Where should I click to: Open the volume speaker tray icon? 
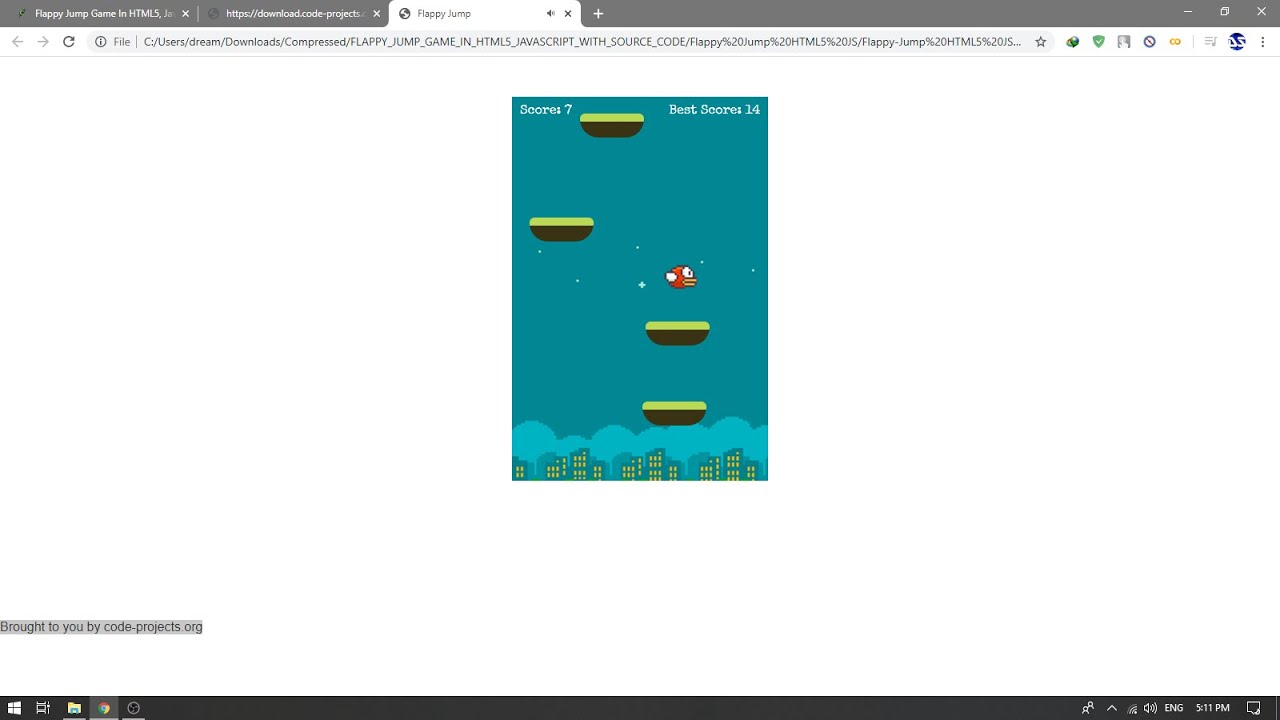[x=1151, y=708]
